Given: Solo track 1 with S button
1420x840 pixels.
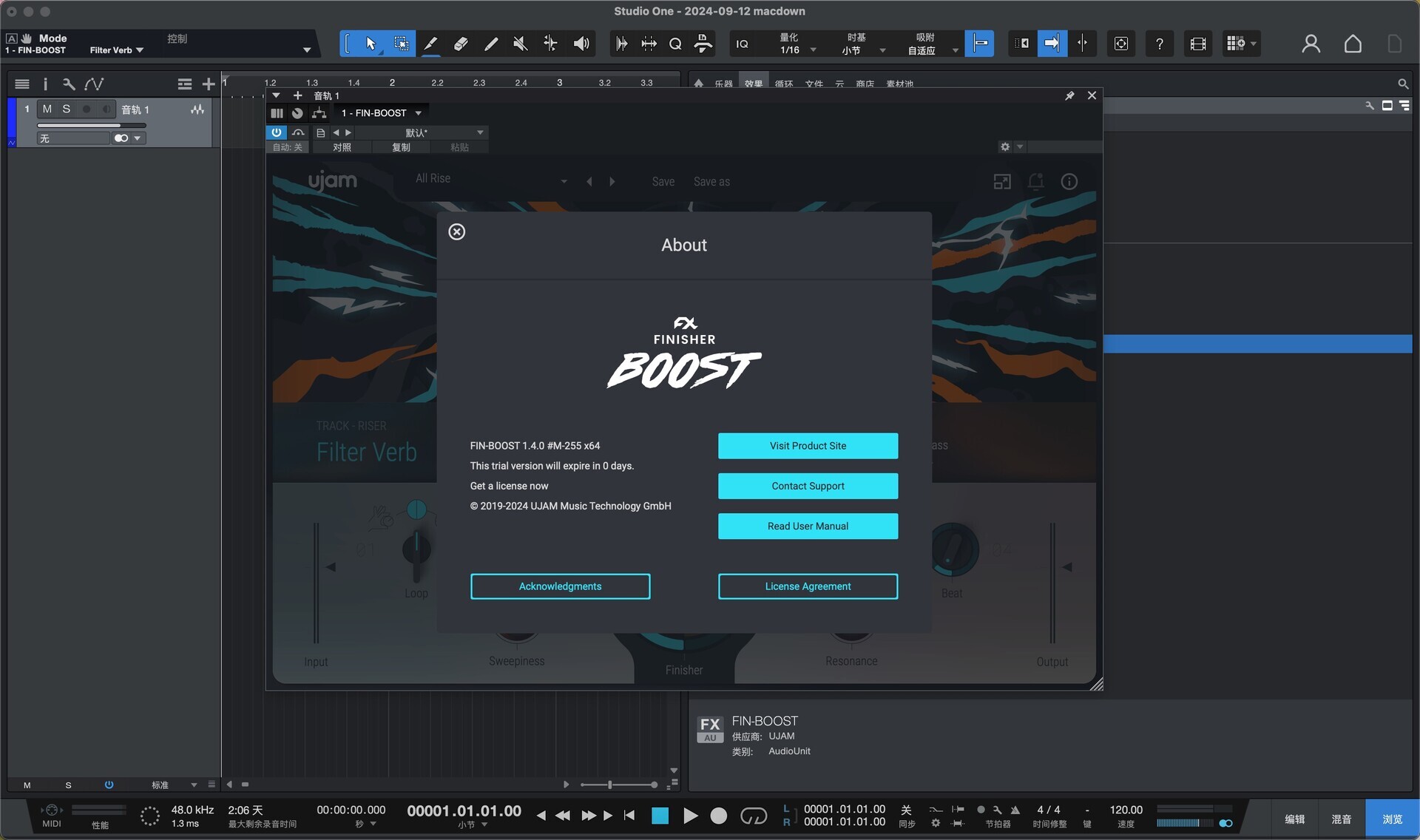Looking at the screenshot, I should click(66, 109).
